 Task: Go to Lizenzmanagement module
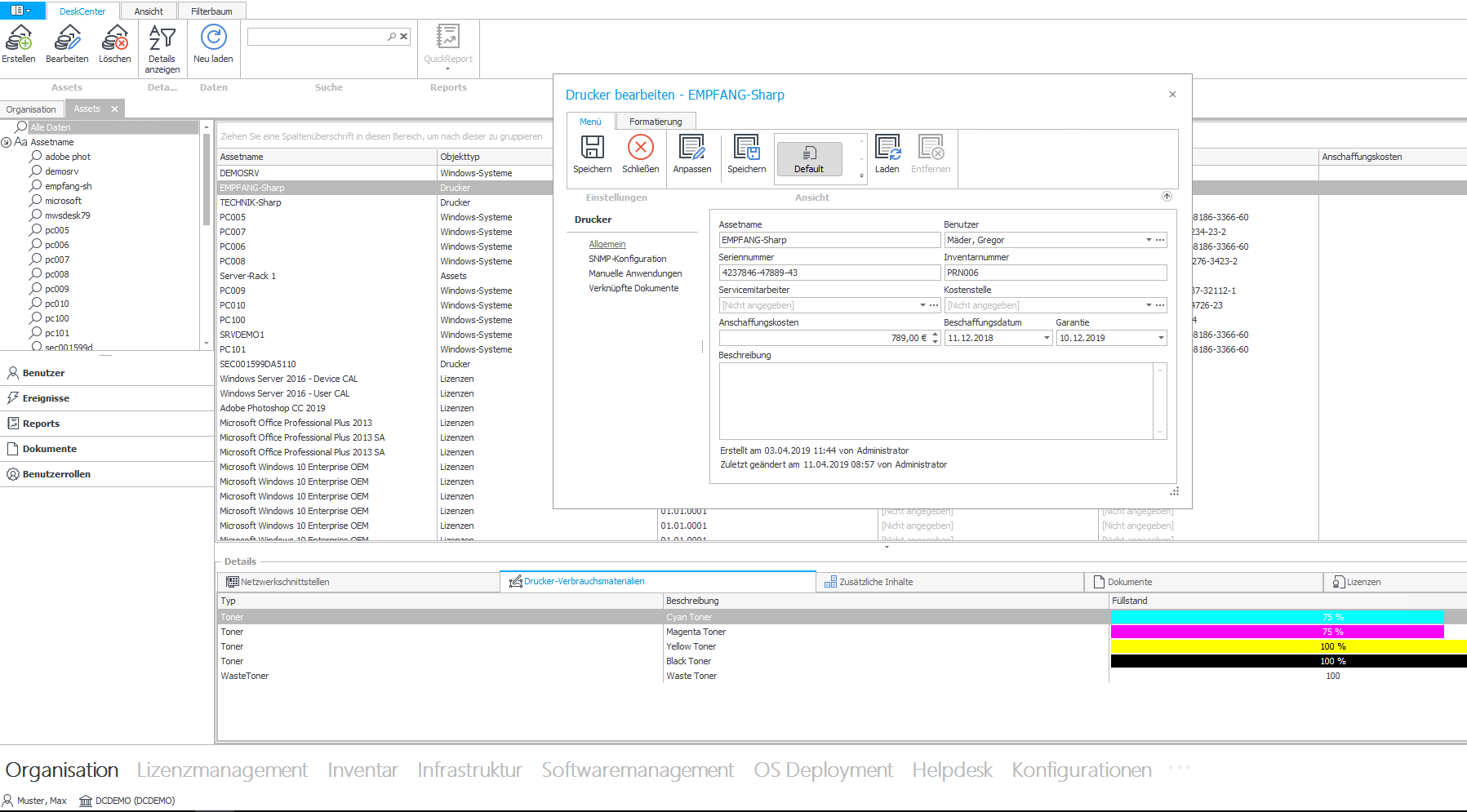222,770
